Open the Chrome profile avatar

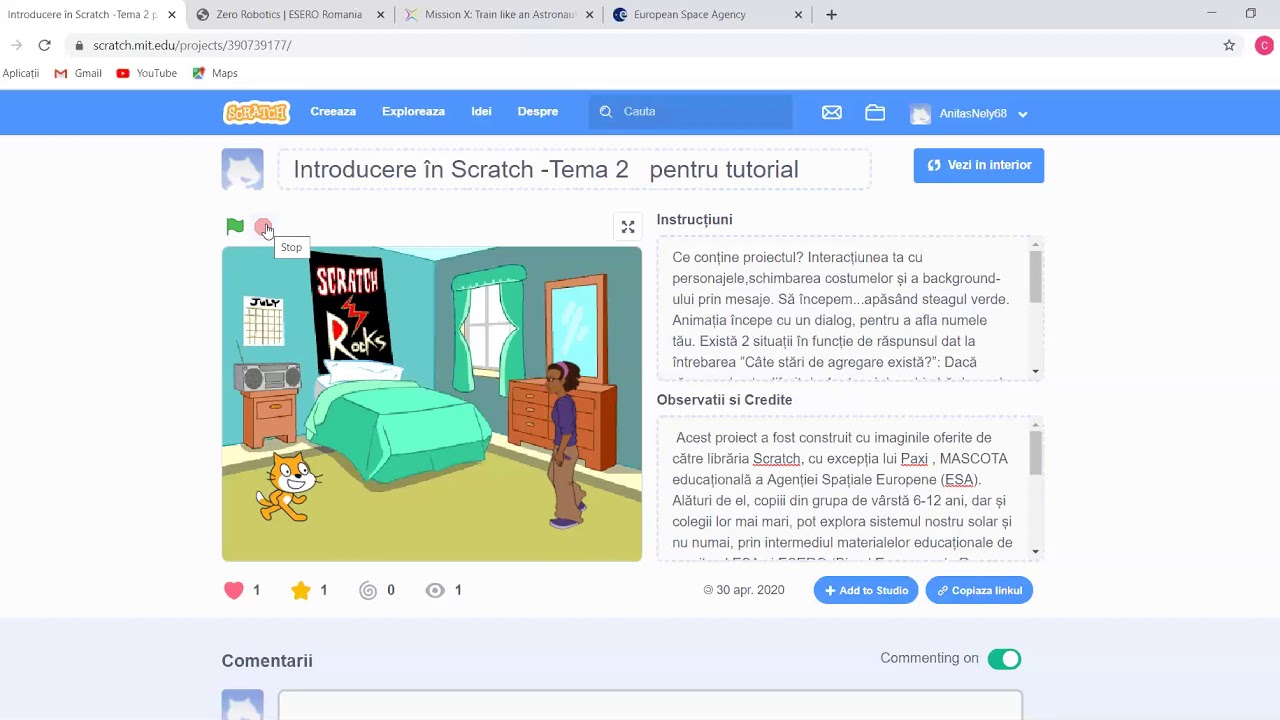(1264, 45)
